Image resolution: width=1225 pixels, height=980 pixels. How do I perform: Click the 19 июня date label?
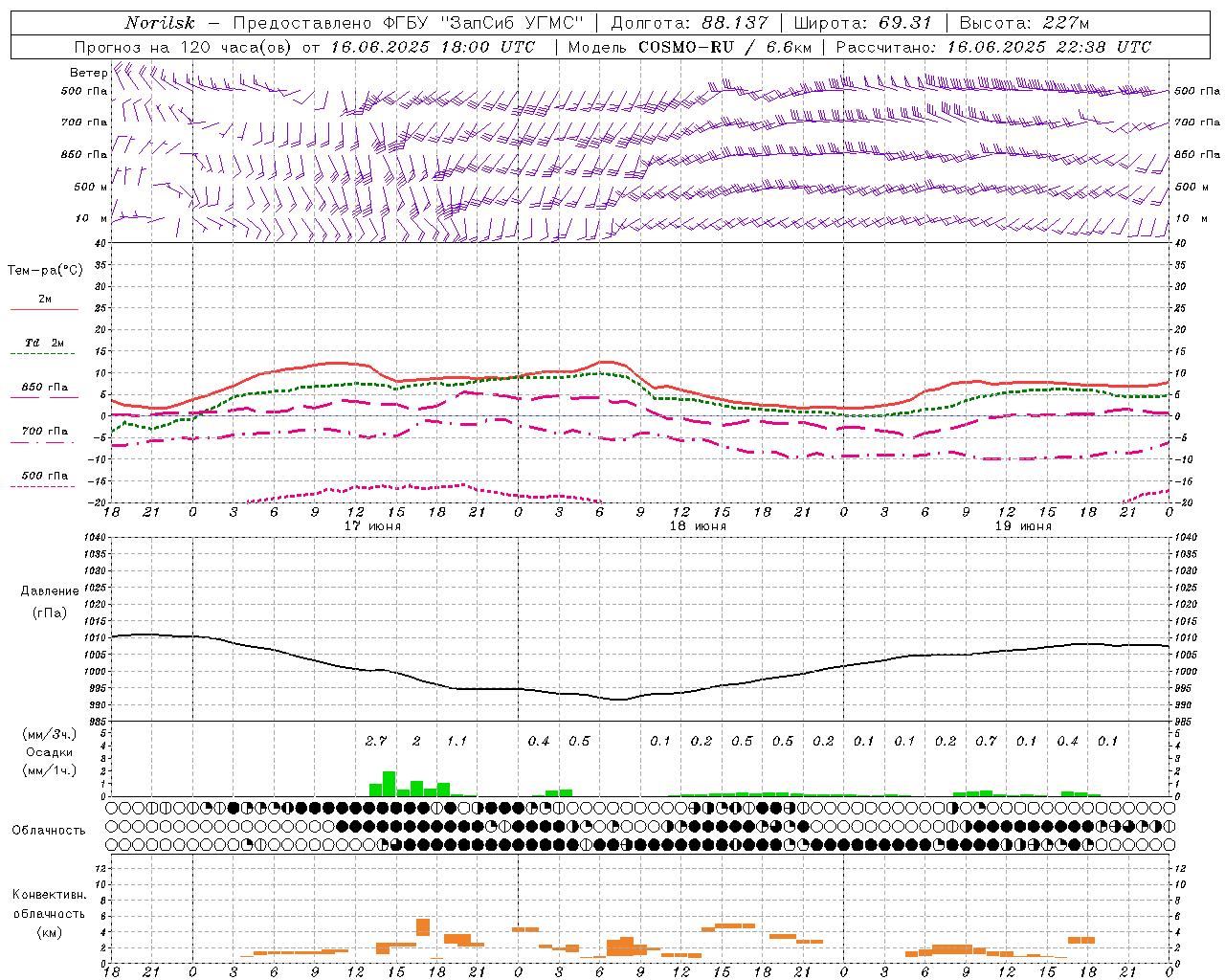tap(1023, 526)
